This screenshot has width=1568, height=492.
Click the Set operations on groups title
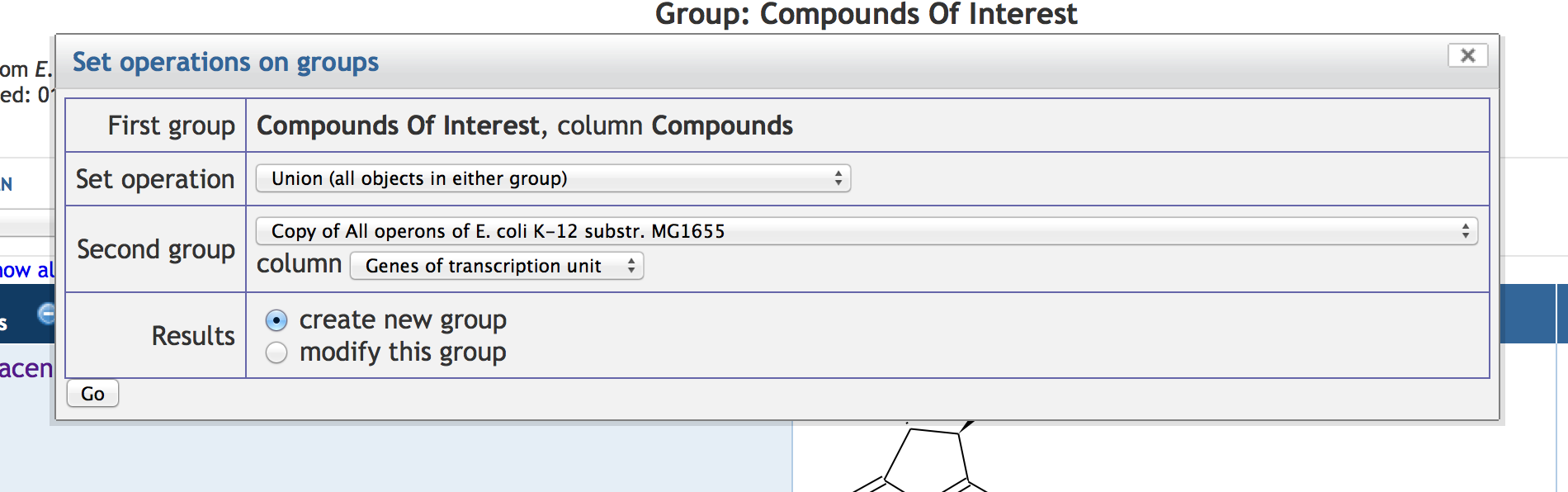coord(225,62)
